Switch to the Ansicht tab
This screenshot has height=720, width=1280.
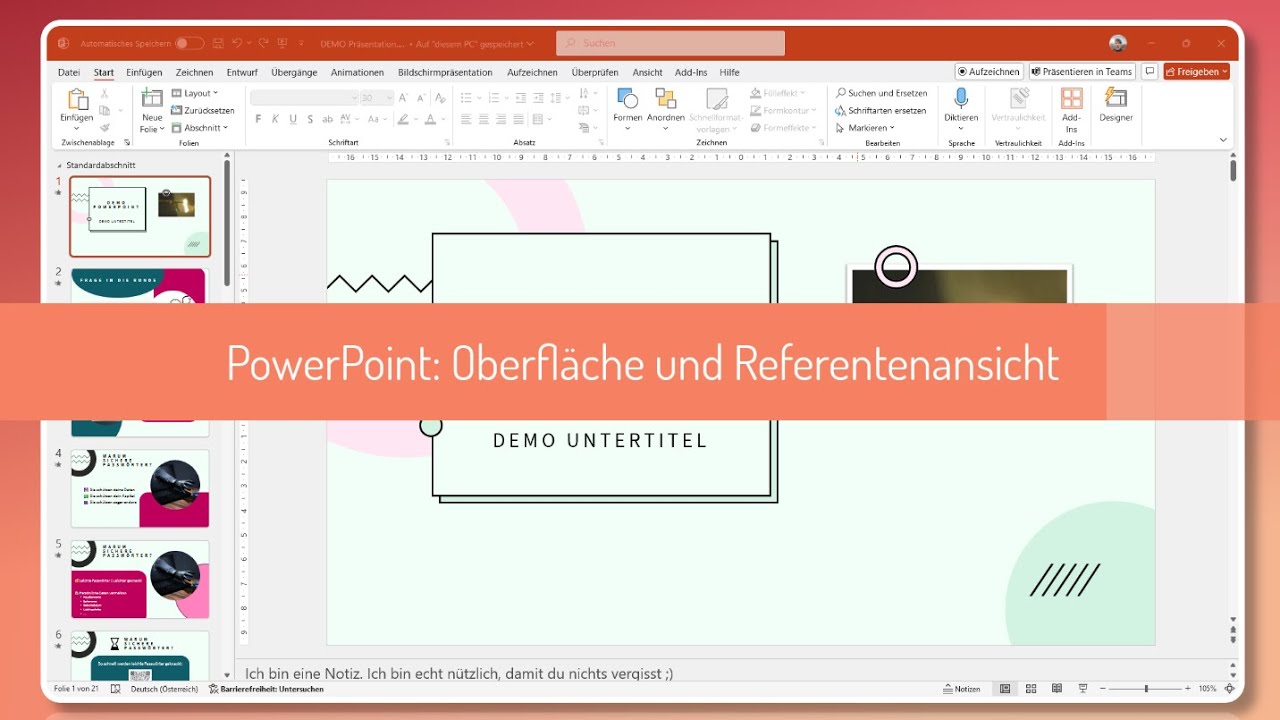click(647, 72)
